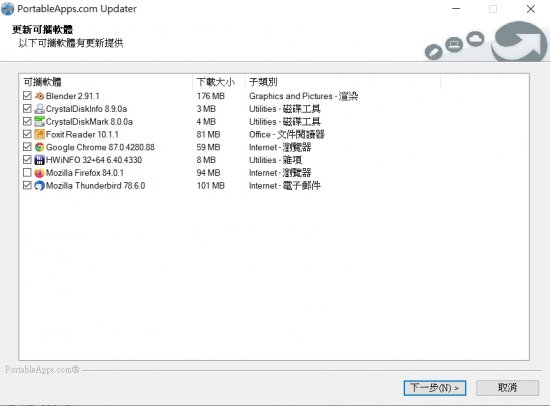The height and width of the screenshot is (406, 550).
Task: Uncheck the CrystalDiskInfo 8.9.0a checkbox
Action: point(27,108)
